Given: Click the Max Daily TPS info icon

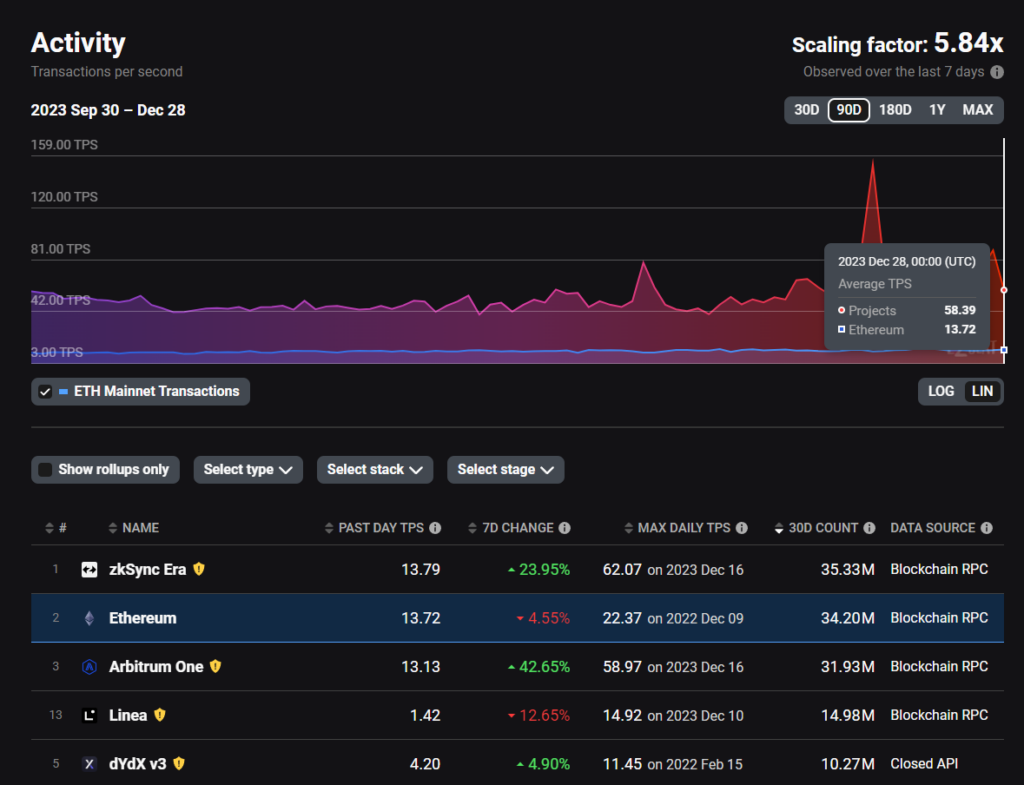Looking at the screenshot, I should pyautogui.click(x=742, y=528).
